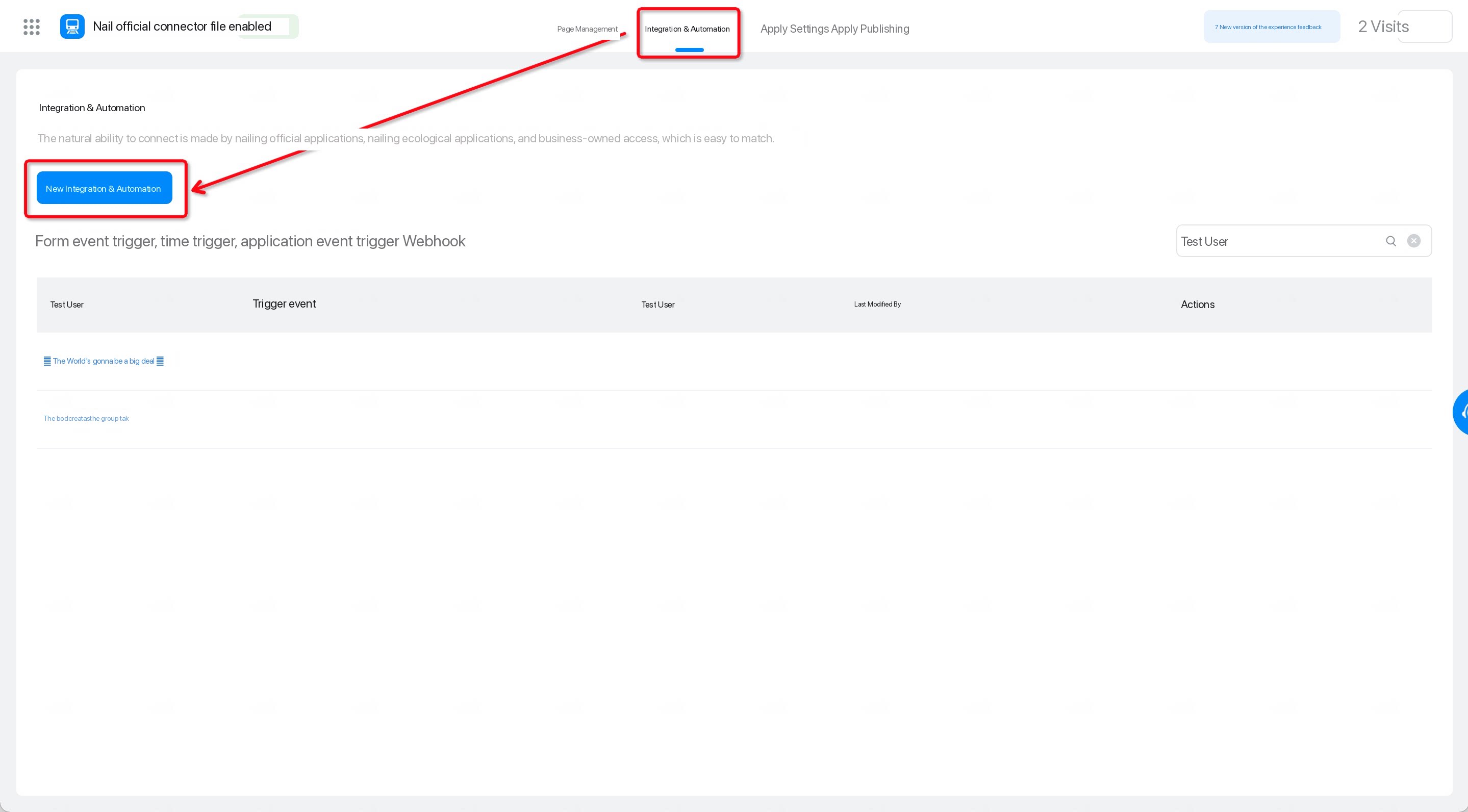Click New Integration & Automation button

coord(104,188)
